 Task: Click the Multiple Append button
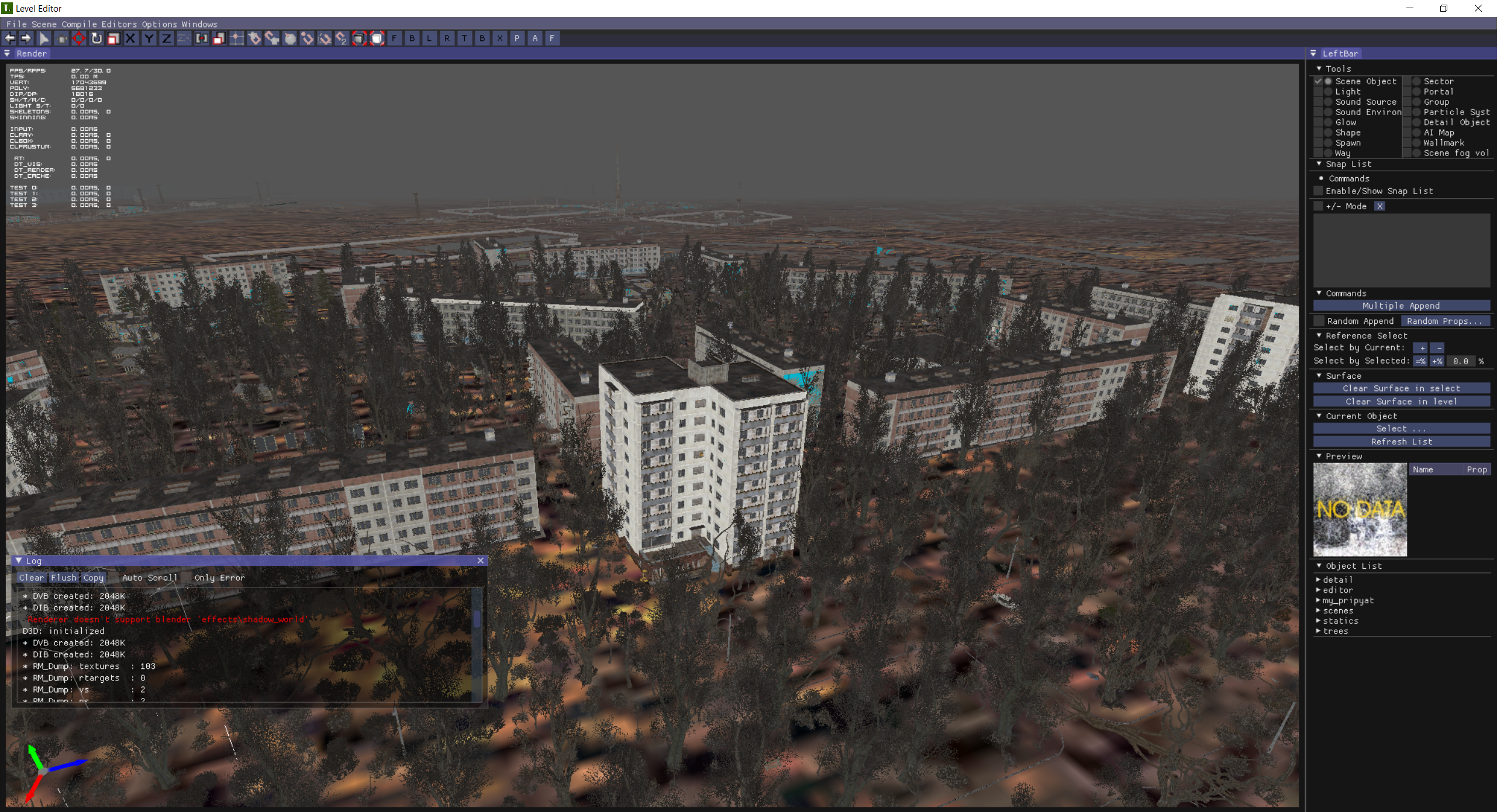[1401, 306]
